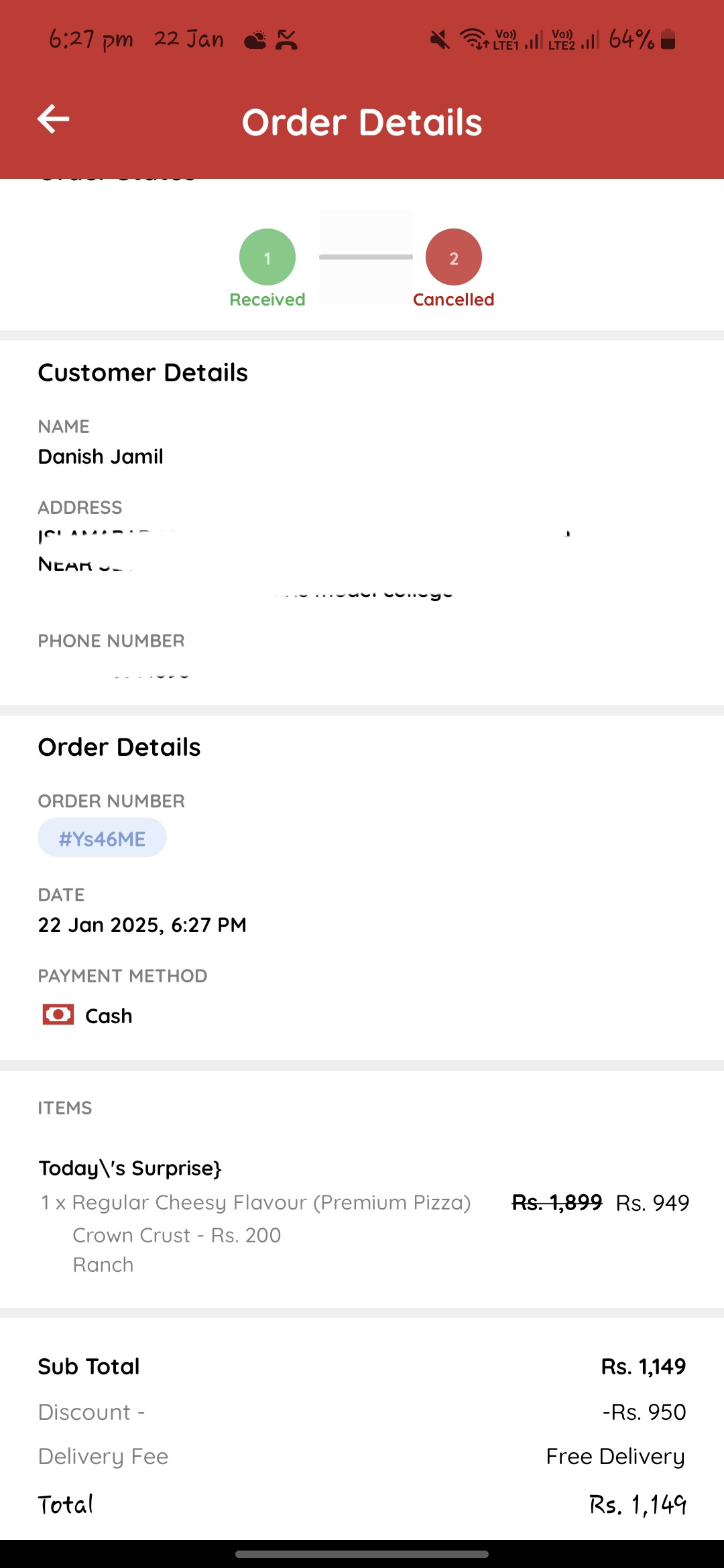Tap the Order Details page title
Viewport: 724px width, 1568px height.
362,123
